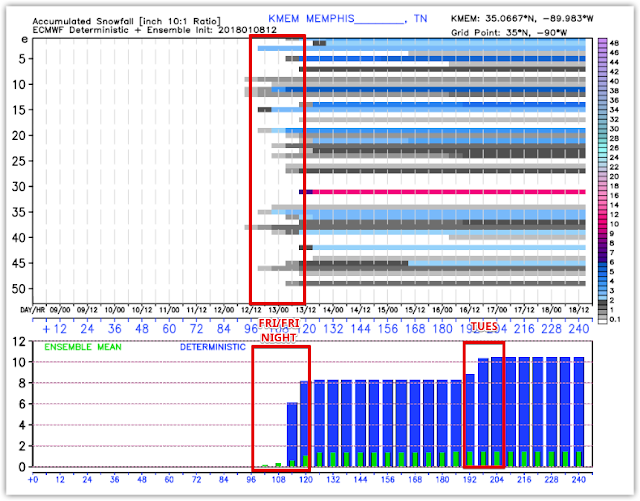Click ensemble member axis label '5'
Viewport: 640px width, 501px height.
tap(21, 59)
